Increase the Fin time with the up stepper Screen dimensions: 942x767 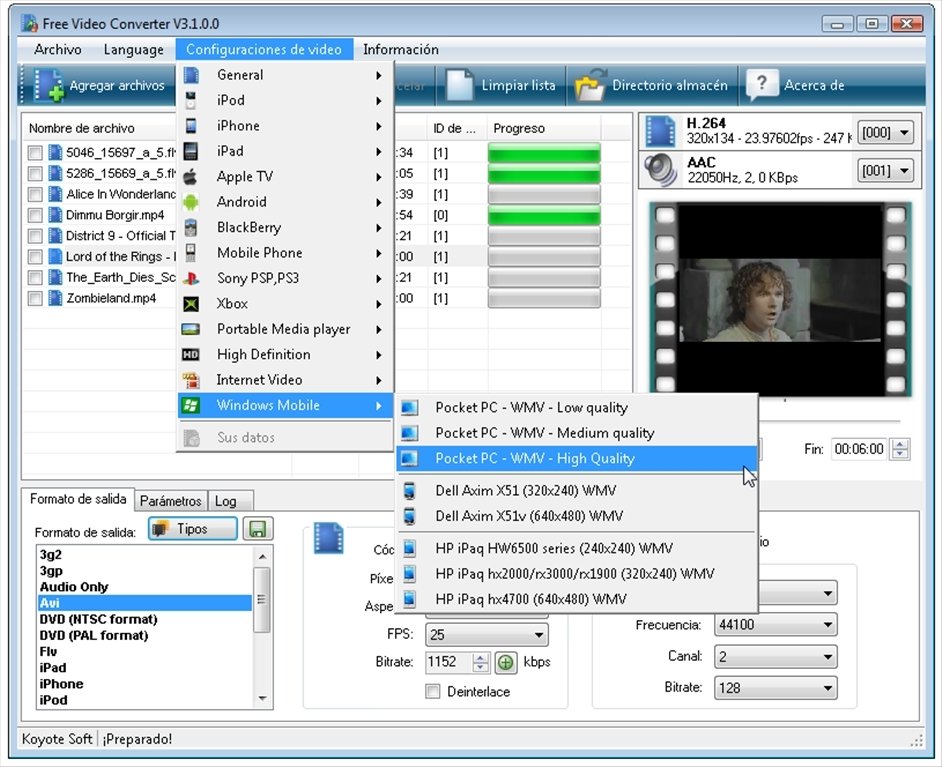898,444
